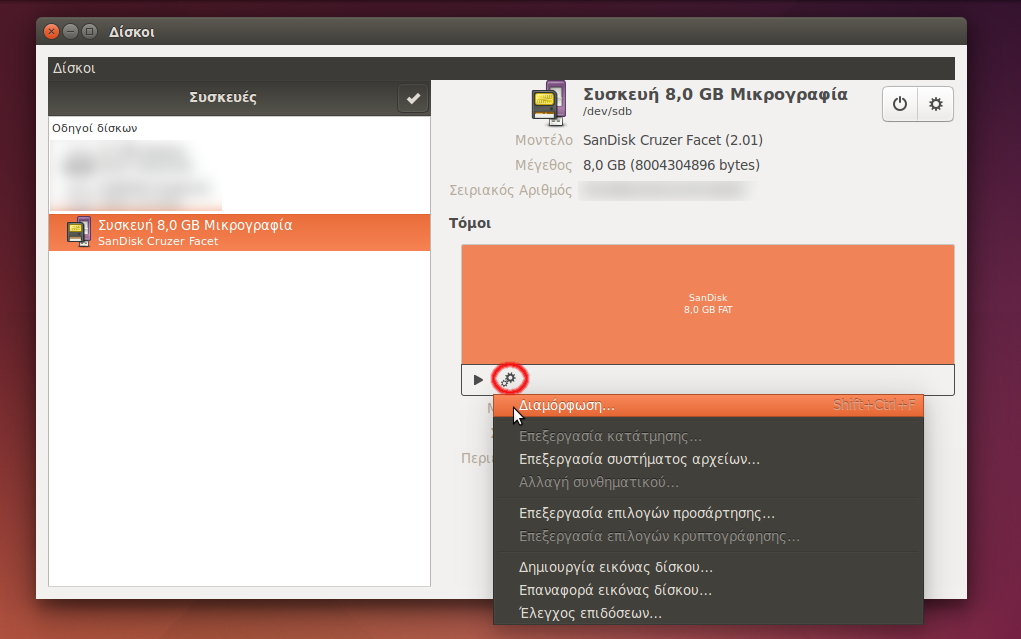Choose Επαναφορά εικόνας δίσκου… menu item

click(615, 590)
